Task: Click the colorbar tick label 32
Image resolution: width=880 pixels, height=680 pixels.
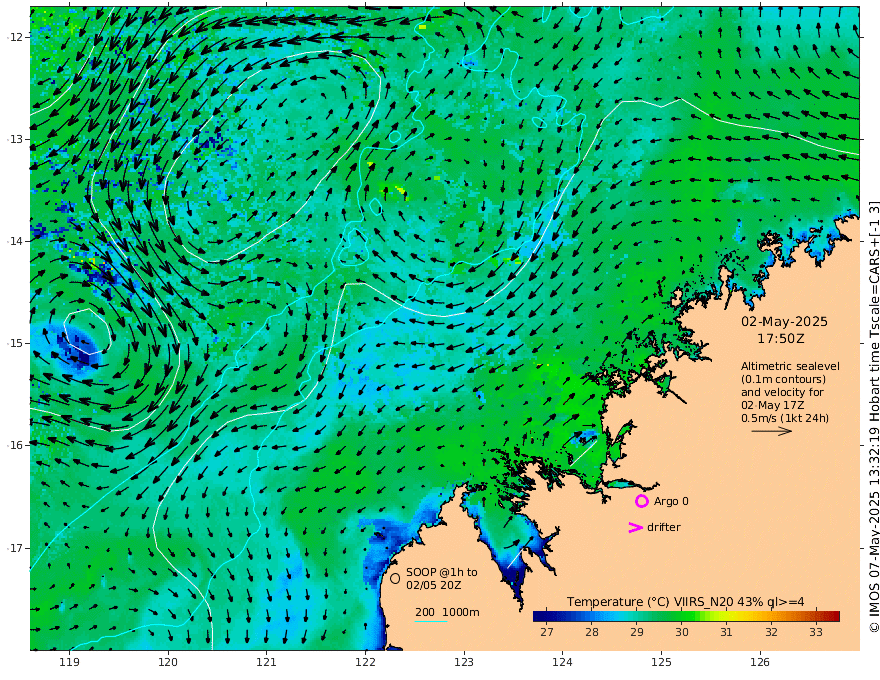Action: 771,632
